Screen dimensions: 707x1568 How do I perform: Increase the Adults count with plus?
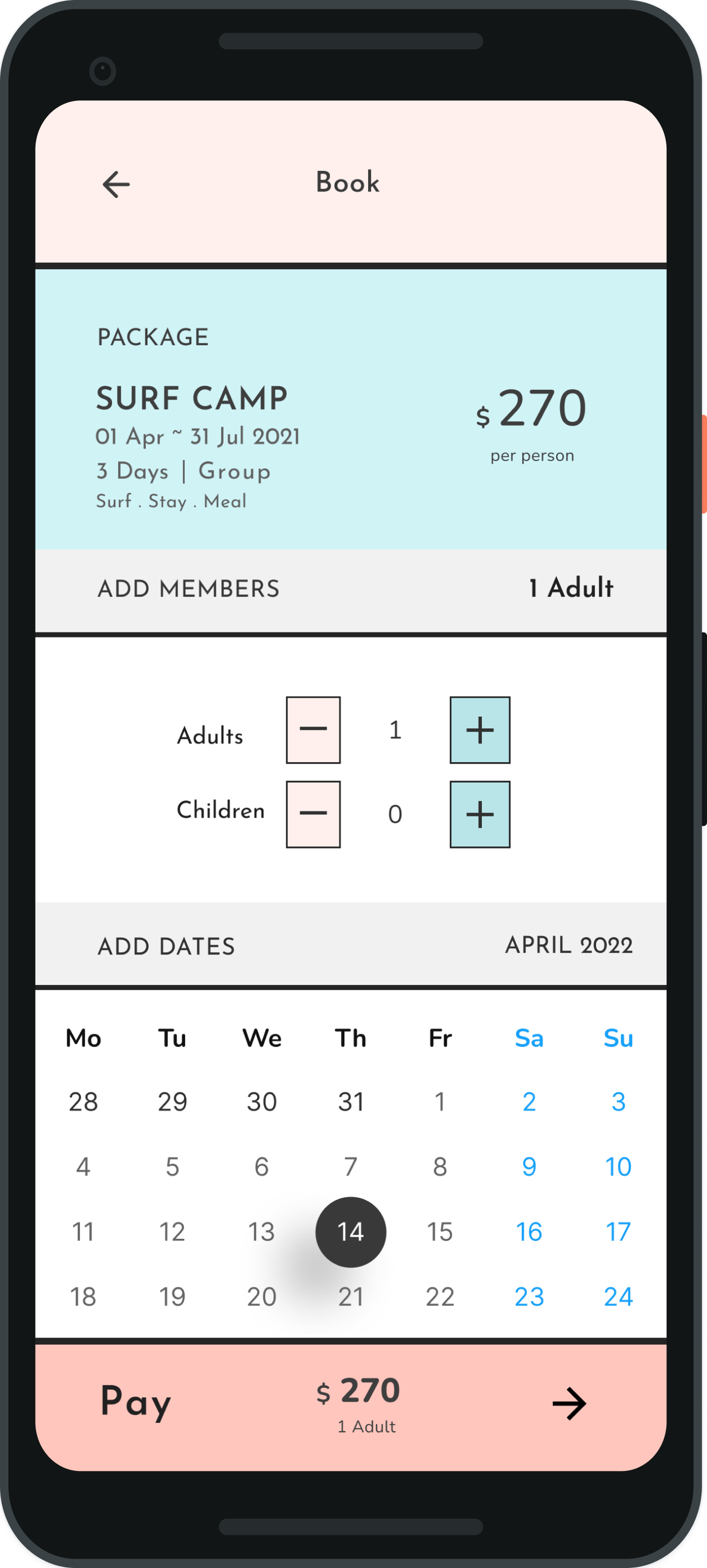click(479, 729)
